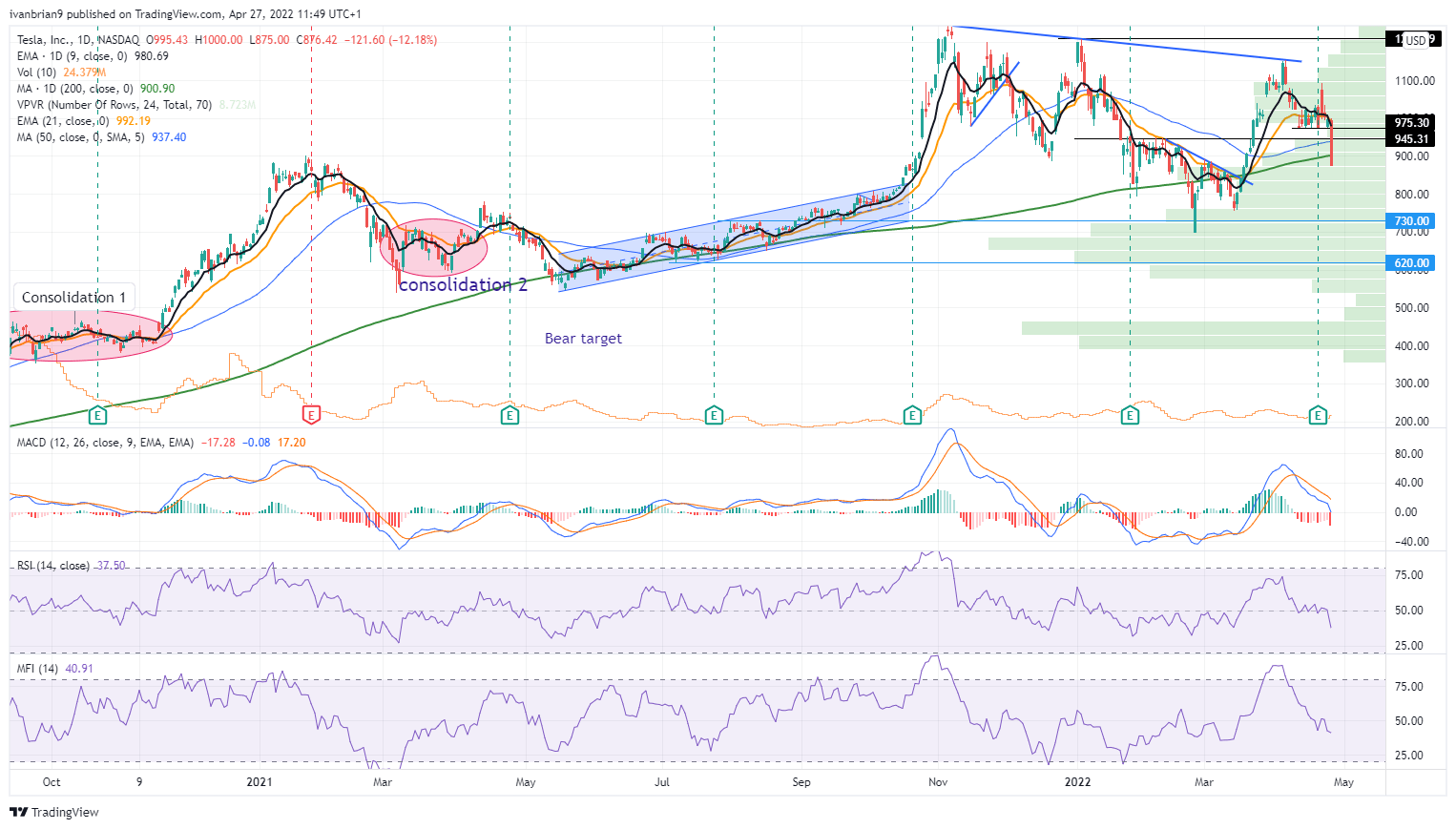Screen dimensions: 1456x829
Task: Click the rightmost green earnings E marker
Action: point(1318,415)
